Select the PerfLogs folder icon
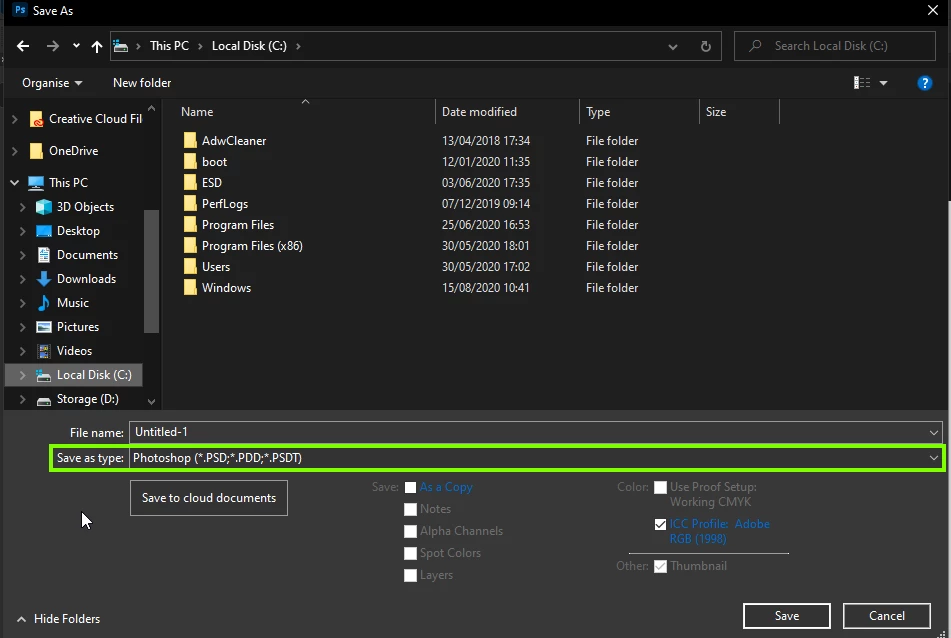 [190, 204]
